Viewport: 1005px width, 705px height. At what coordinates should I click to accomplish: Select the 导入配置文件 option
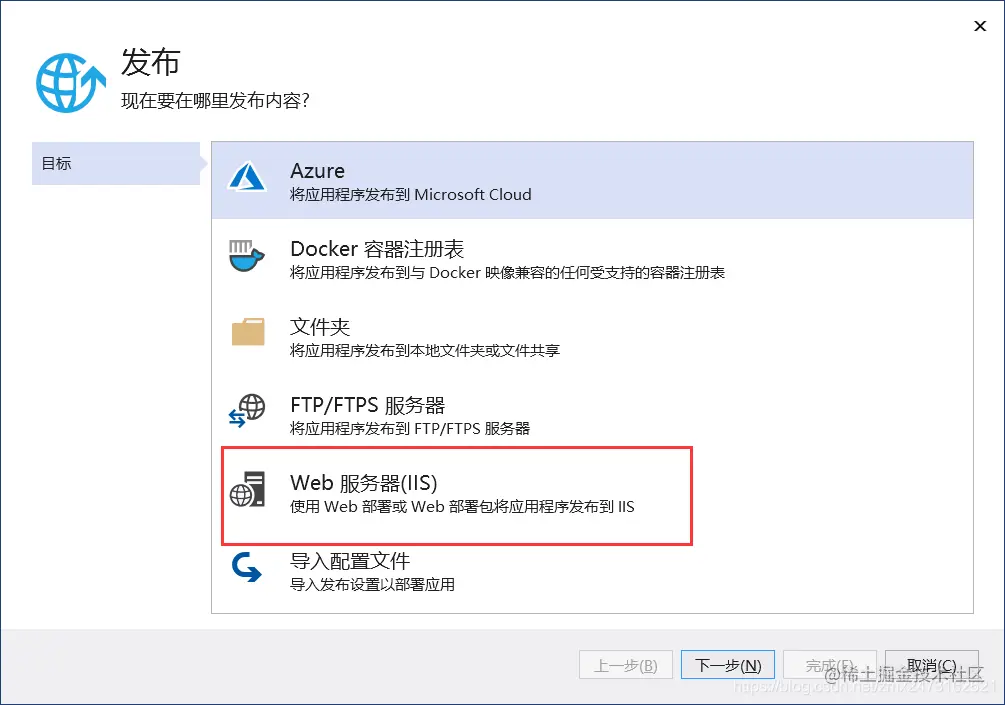500,571
